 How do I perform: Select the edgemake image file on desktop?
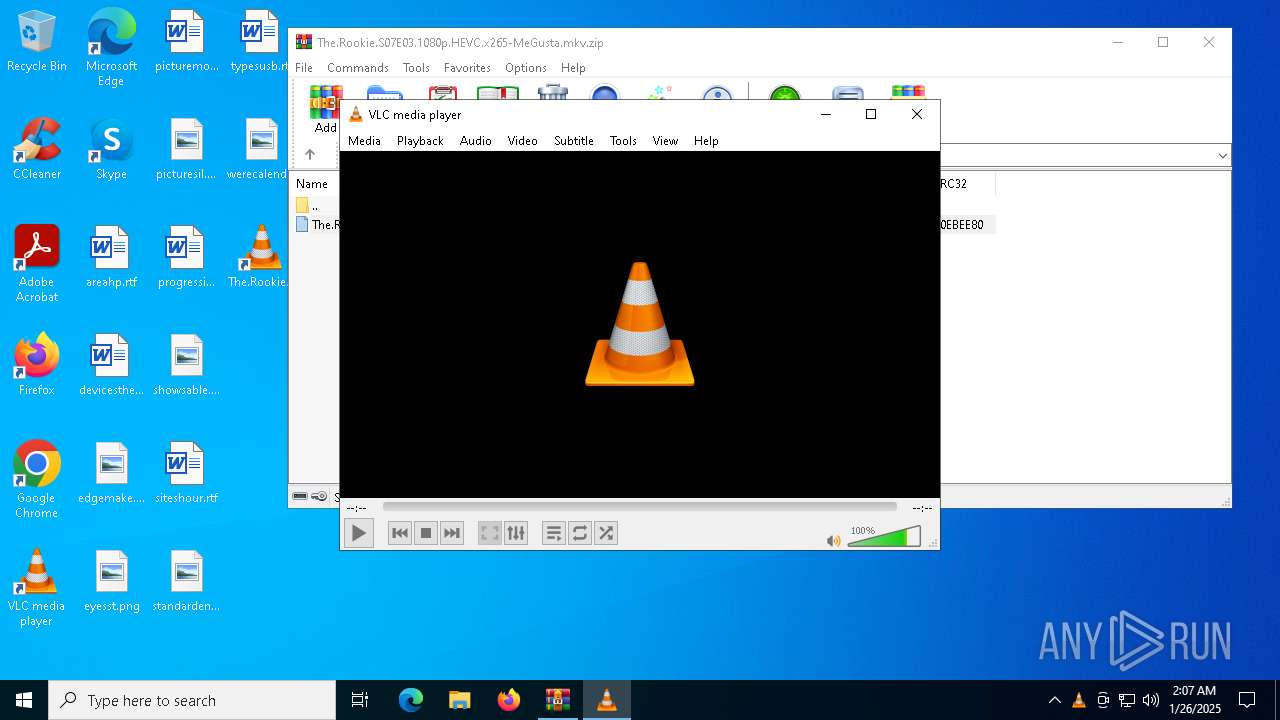111,473
